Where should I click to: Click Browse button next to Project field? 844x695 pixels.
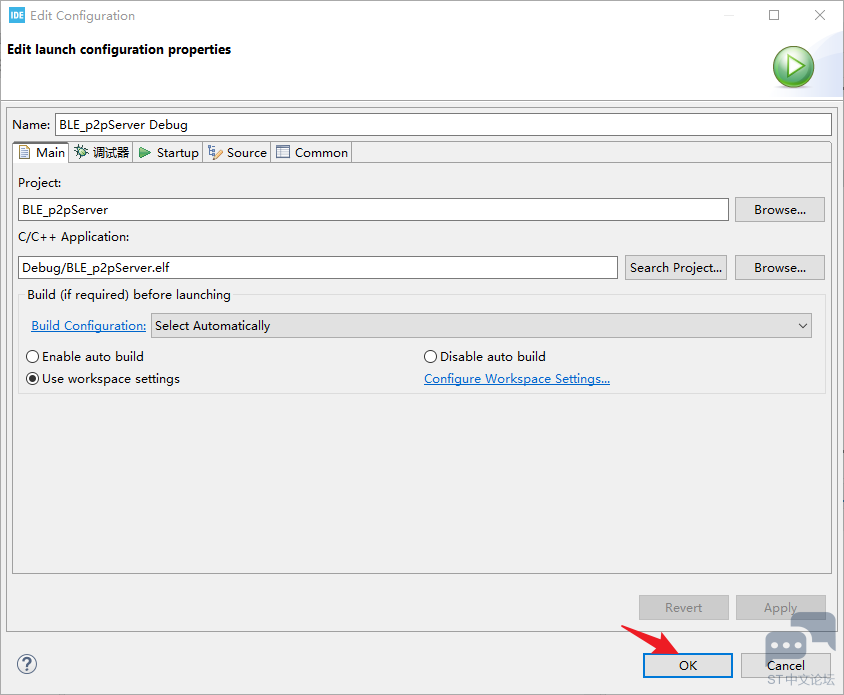(x=779, y=209)
